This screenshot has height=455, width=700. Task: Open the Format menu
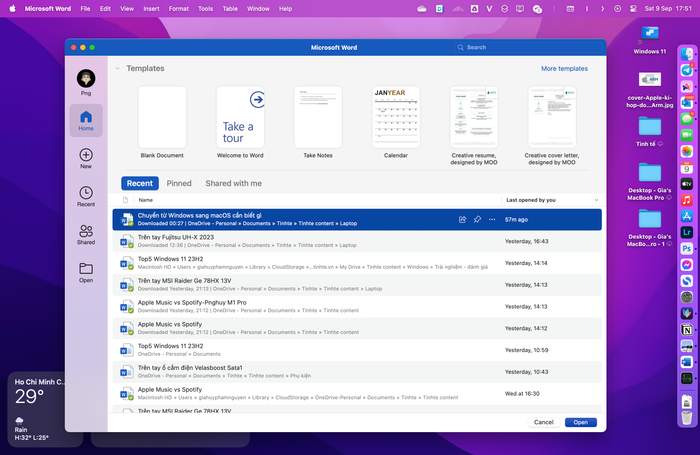[x=179, y=8]
